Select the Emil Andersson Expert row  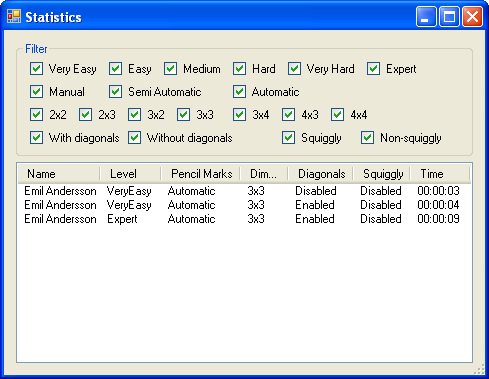pos(244,219)
